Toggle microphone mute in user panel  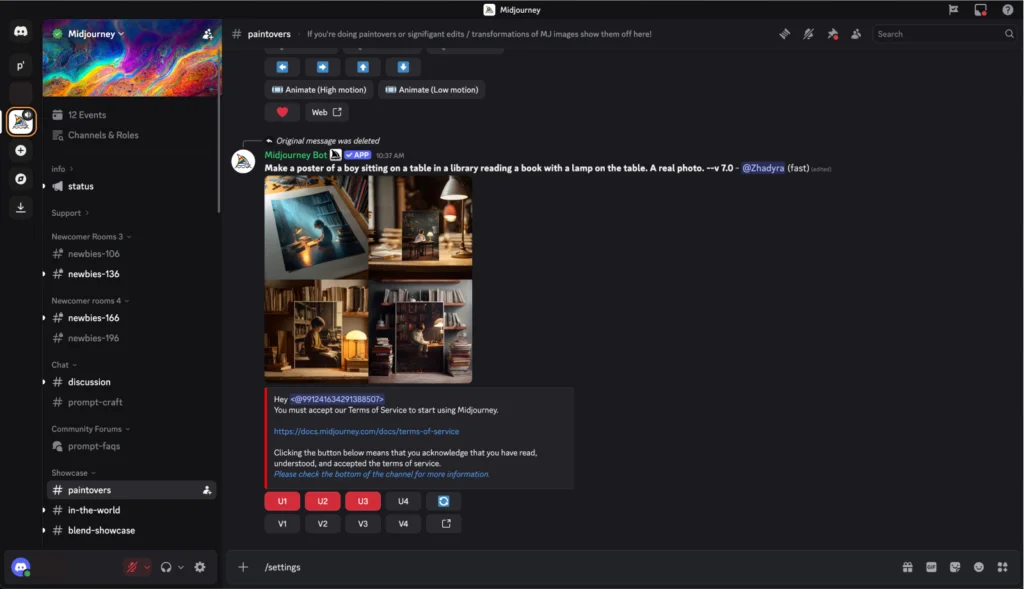(x=131, y=567)
